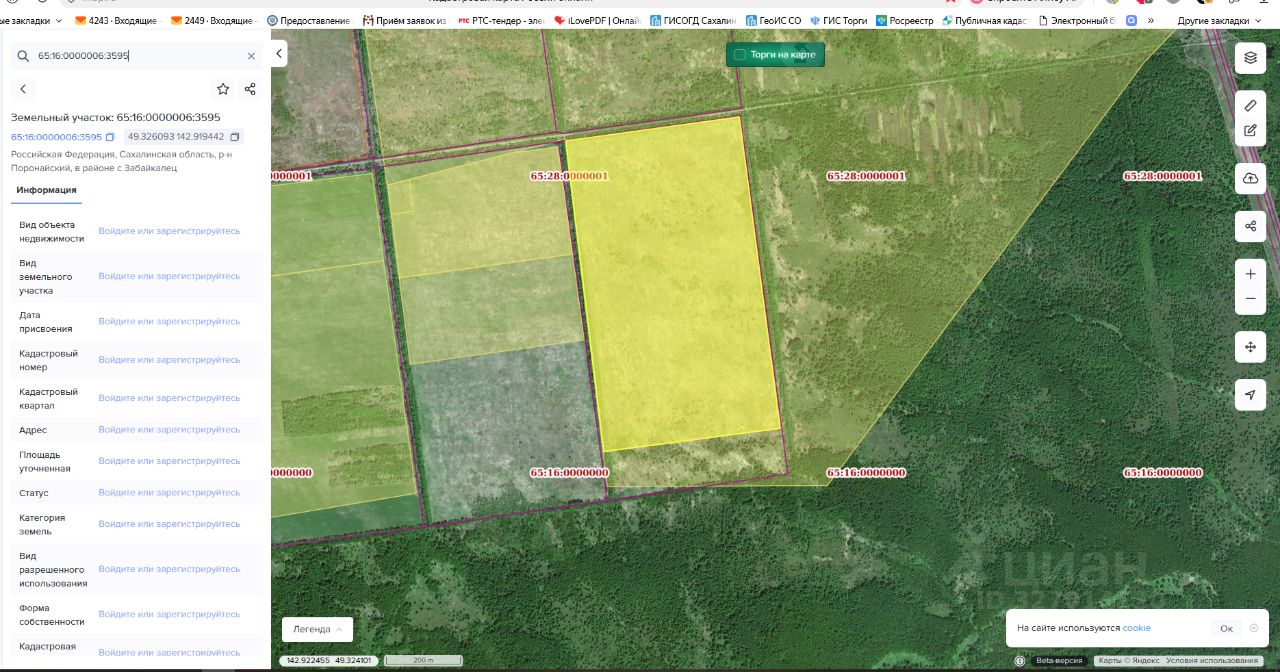The width and height of the screenshot is (1280, 672).
Task: Expand the Легенда panel
Action: pos(317,629)
